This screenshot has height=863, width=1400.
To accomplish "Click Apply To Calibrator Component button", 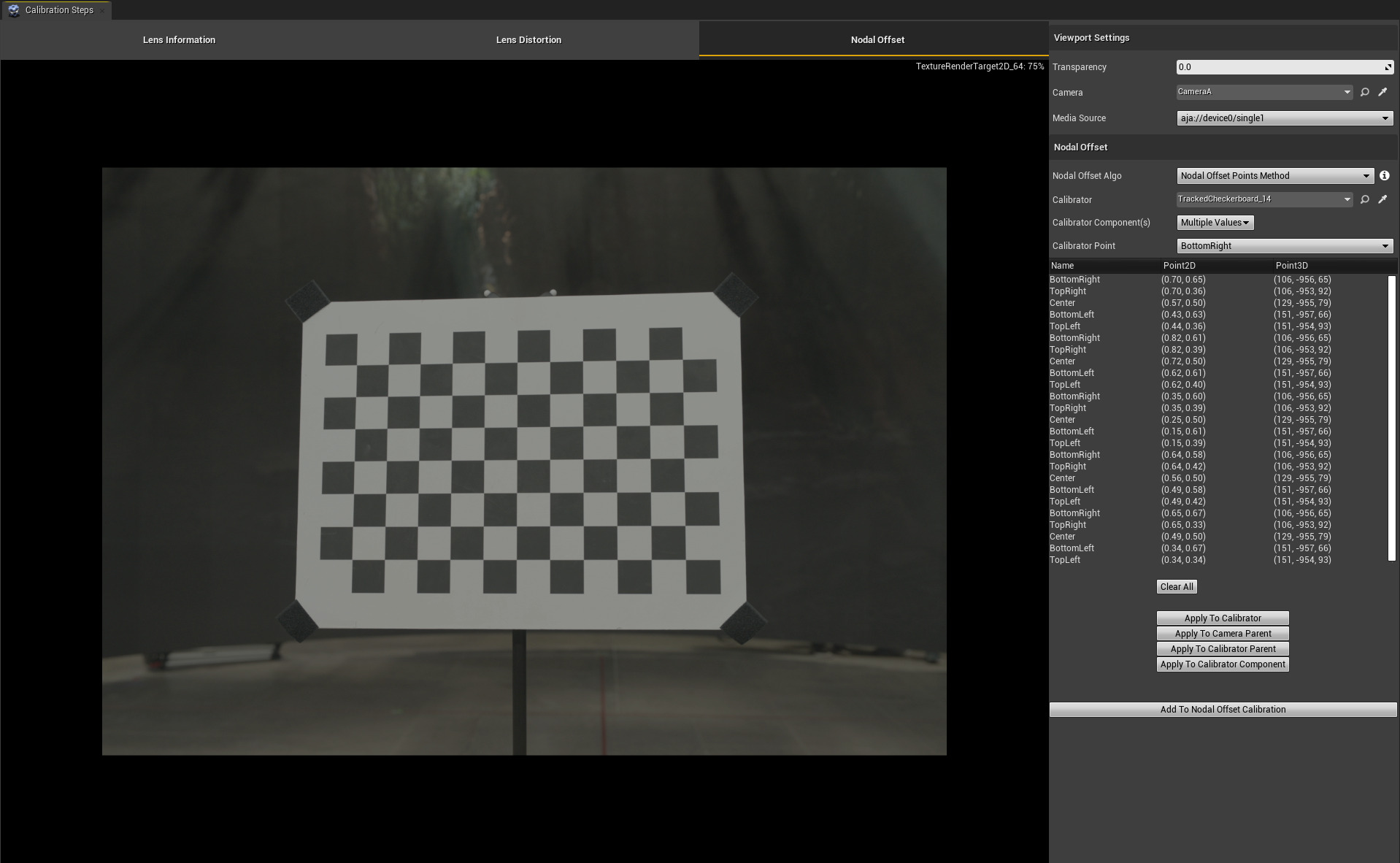I will [1223, 664].
